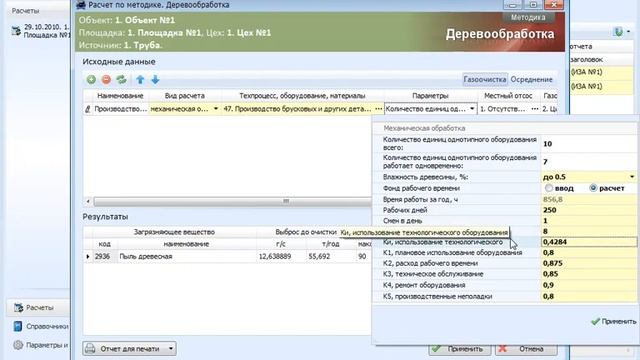
Task: Edit total equipment units field 10
Action: click(x=589, y=144)
